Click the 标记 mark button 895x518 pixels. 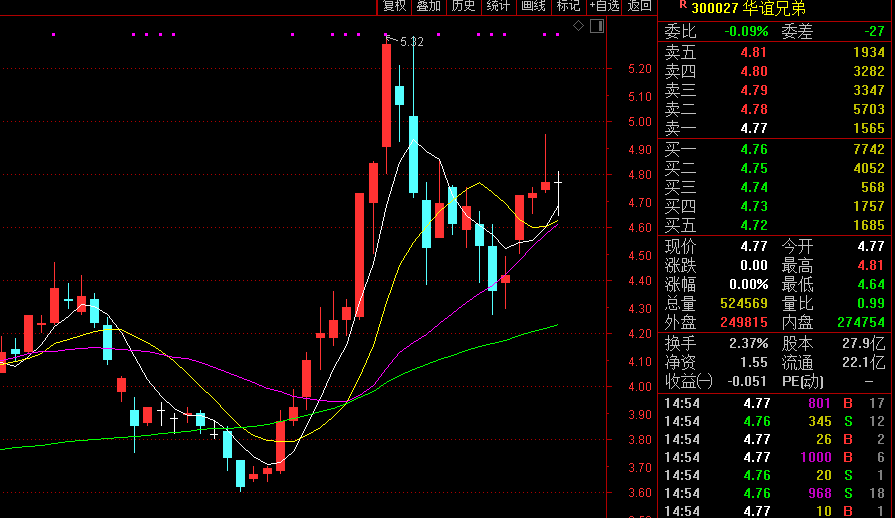coord(568,6)
